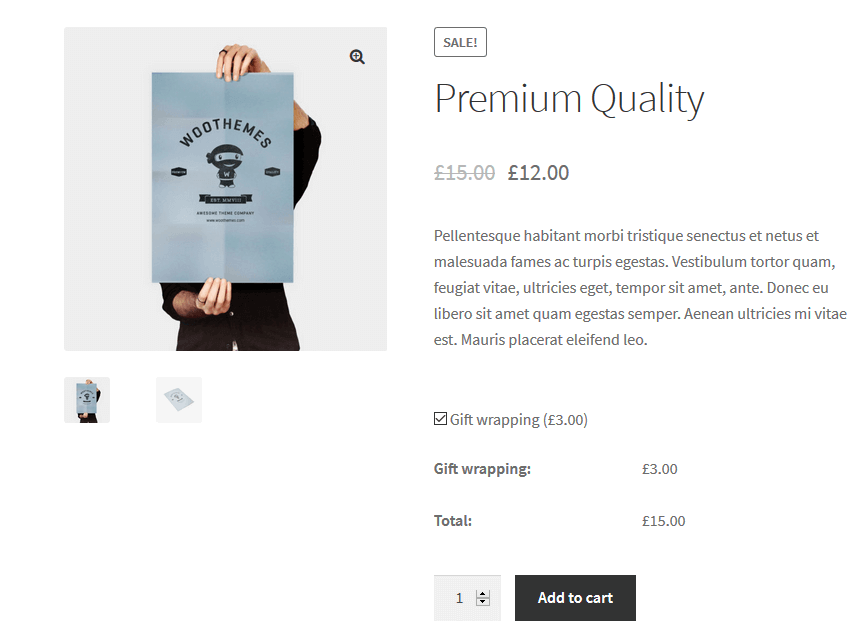
Task: Toggle the Gift wrapping checkbox
Action: (x=440, y=419)
